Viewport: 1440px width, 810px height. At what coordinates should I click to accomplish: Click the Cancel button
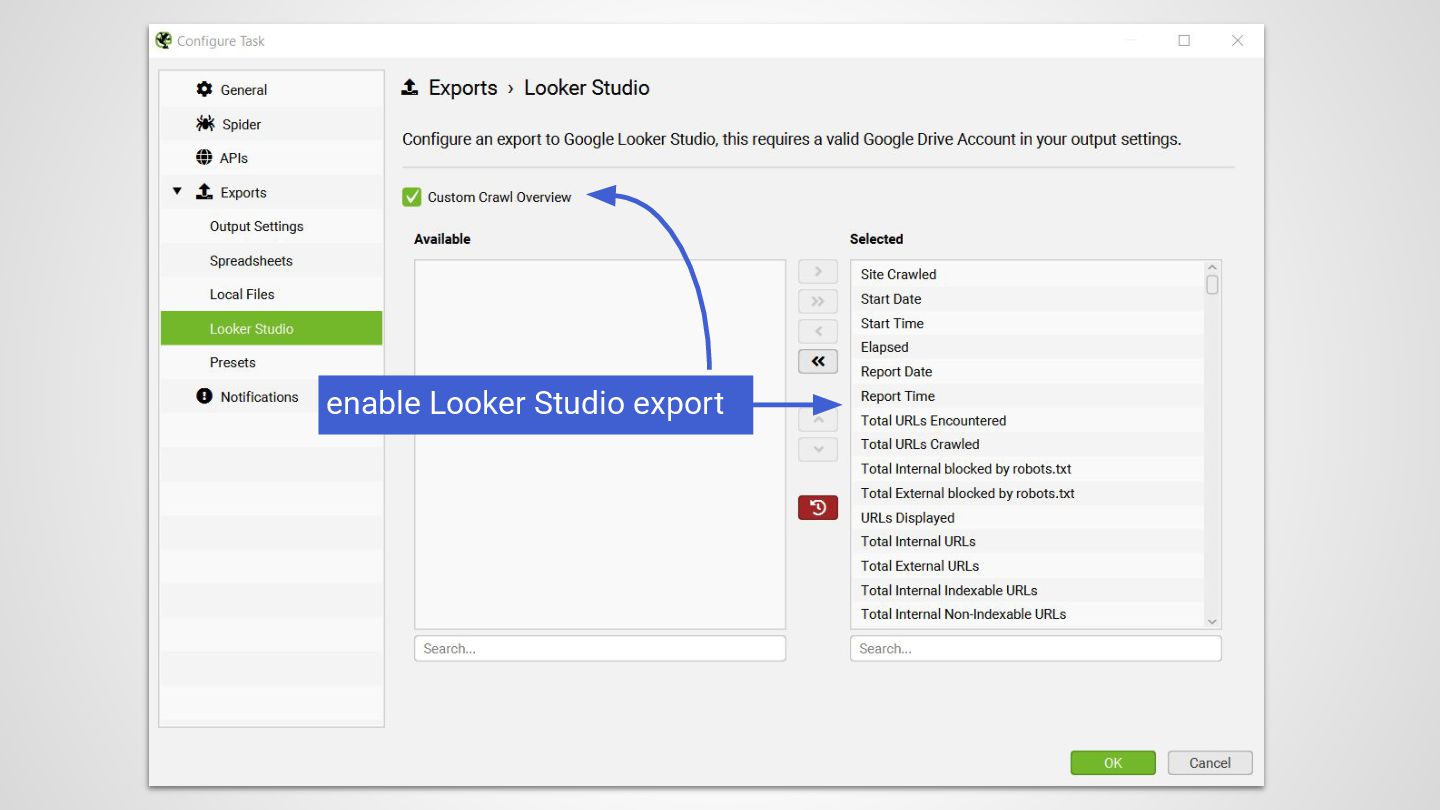click(x=1210, y=763)
